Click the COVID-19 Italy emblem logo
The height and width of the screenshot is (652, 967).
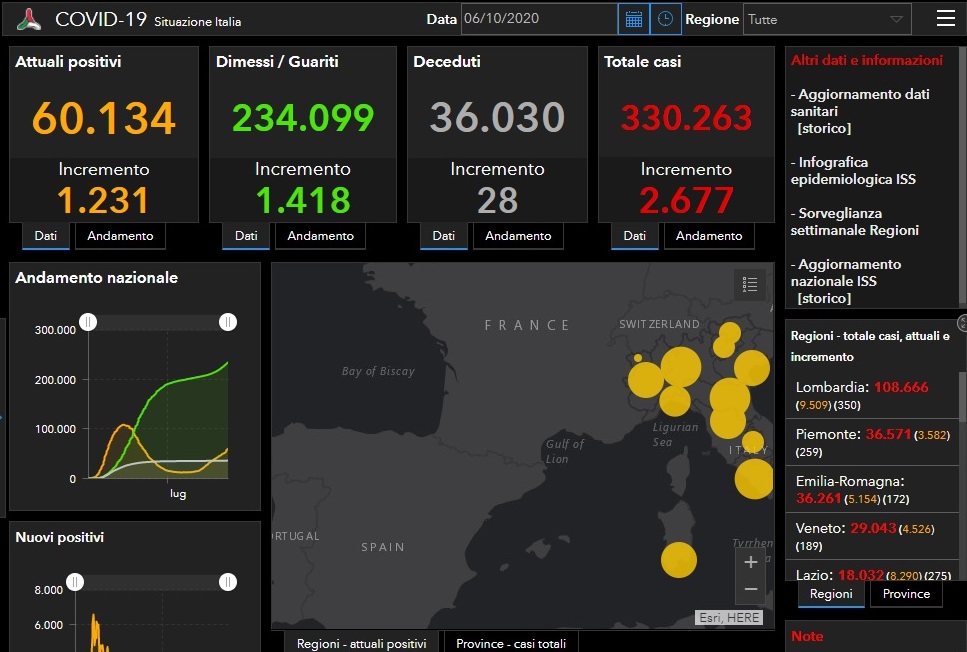pyautogui.click(x=30, y=19)
